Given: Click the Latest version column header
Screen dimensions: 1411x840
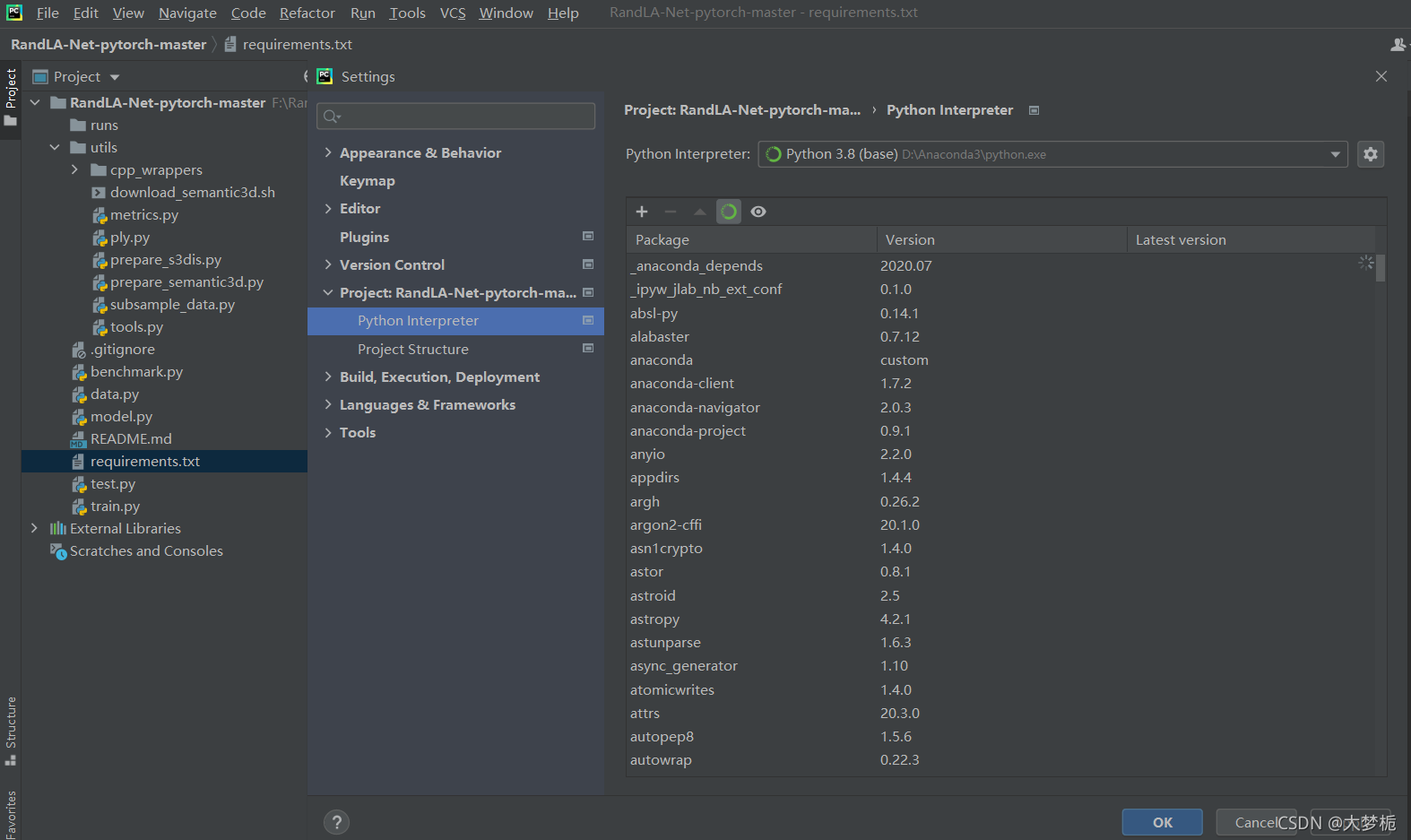Looking at the screenshot, I should [x=1251, y=239].
